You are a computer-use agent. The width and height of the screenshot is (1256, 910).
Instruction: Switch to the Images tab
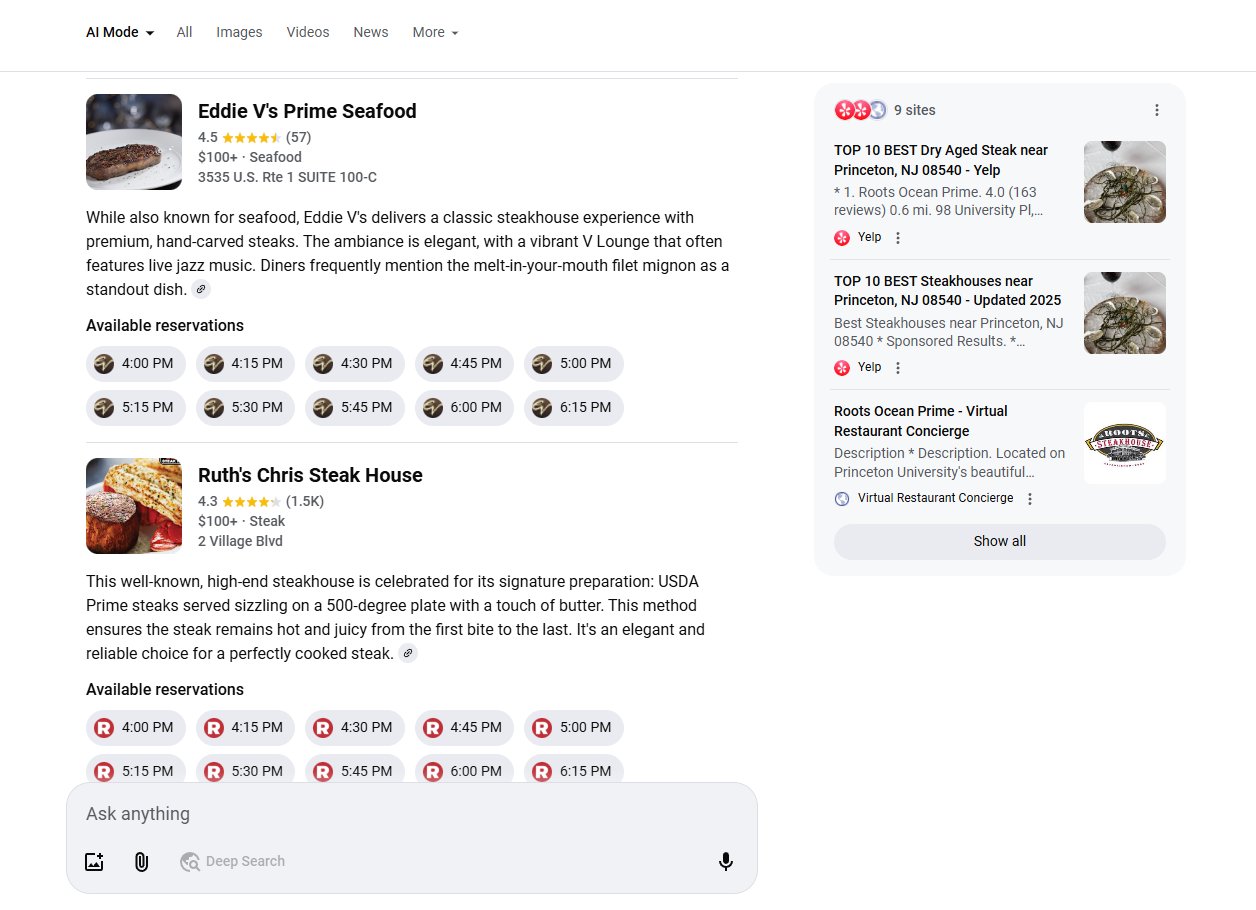click(x=239, y=32)
